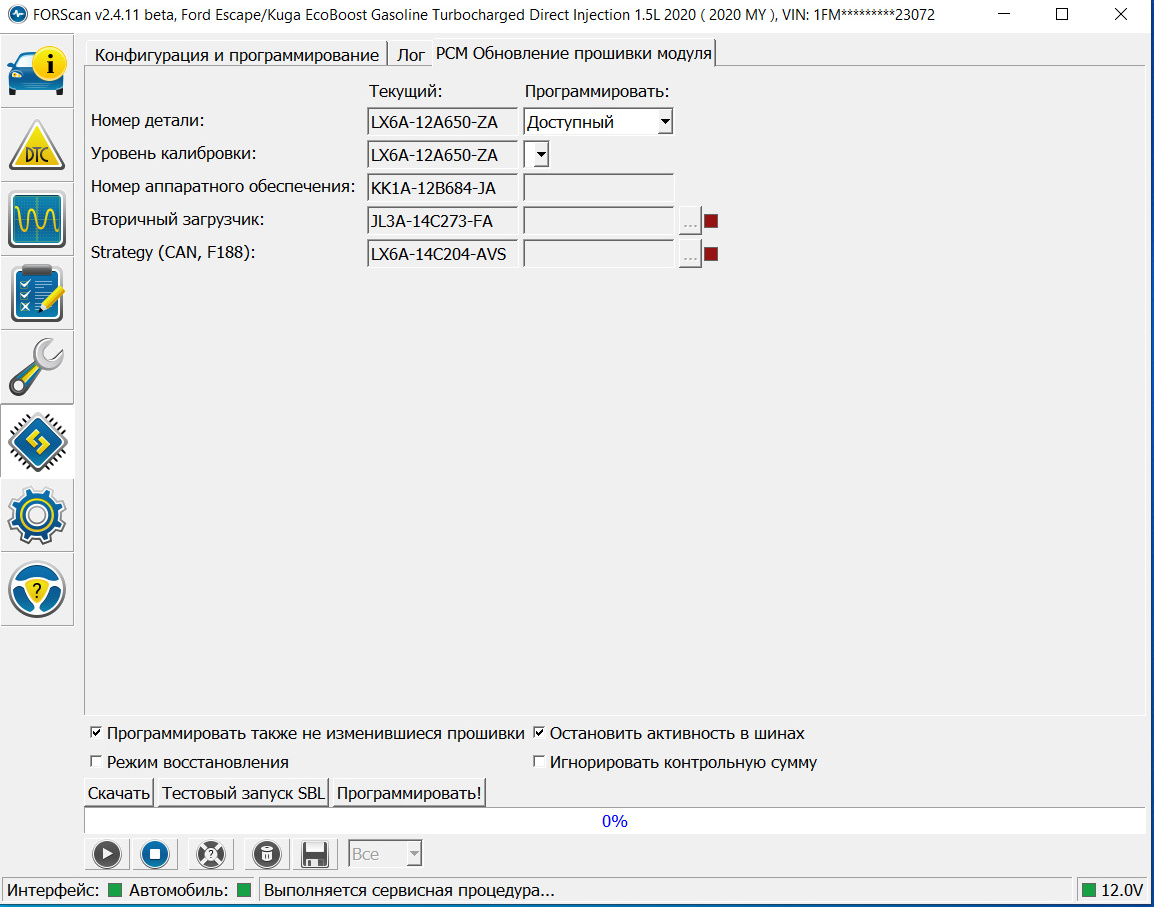1154x907 pixels.
Task: Open the DTC trouble codes section
Action: 37,146
